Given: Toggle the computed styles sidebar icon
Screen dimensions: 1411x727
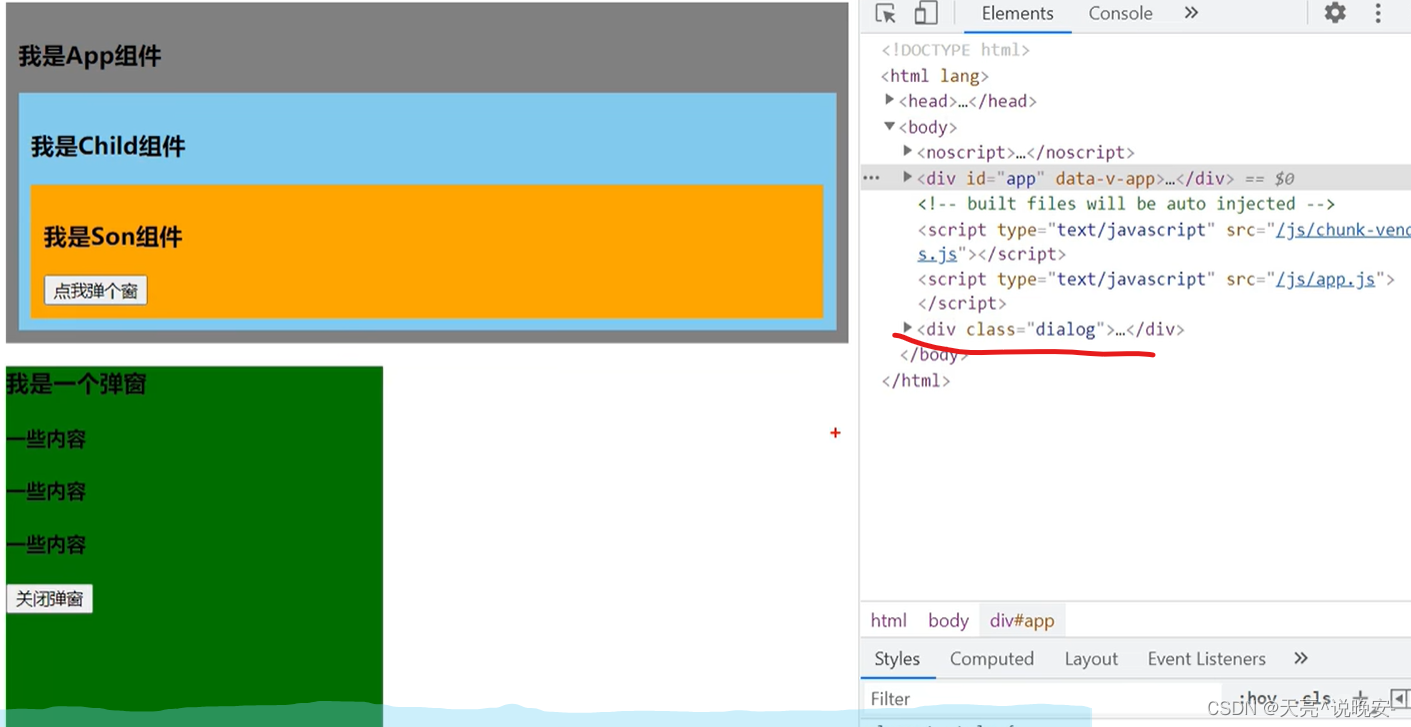Looking at the screenshot, I should coord(1399,698).
